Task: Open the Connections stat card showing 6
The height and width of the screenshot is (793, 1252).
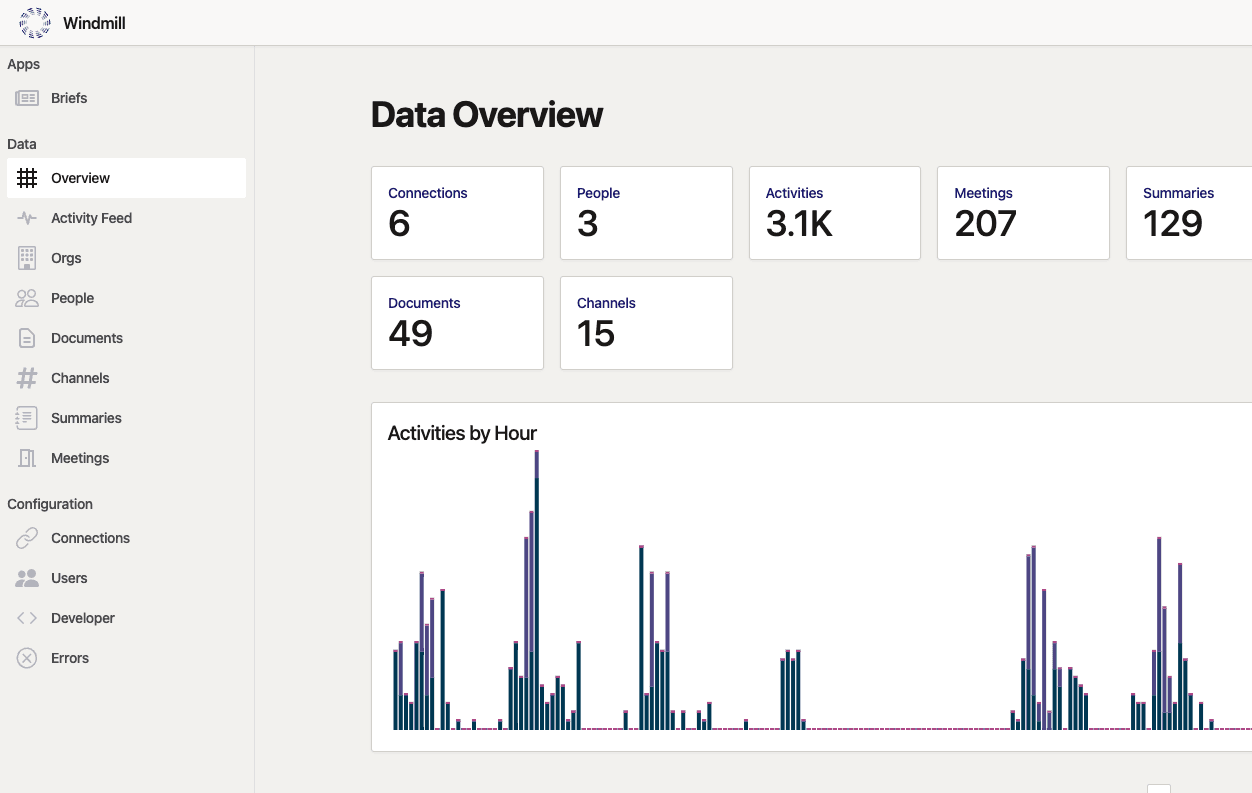Action: coord(457,213)
